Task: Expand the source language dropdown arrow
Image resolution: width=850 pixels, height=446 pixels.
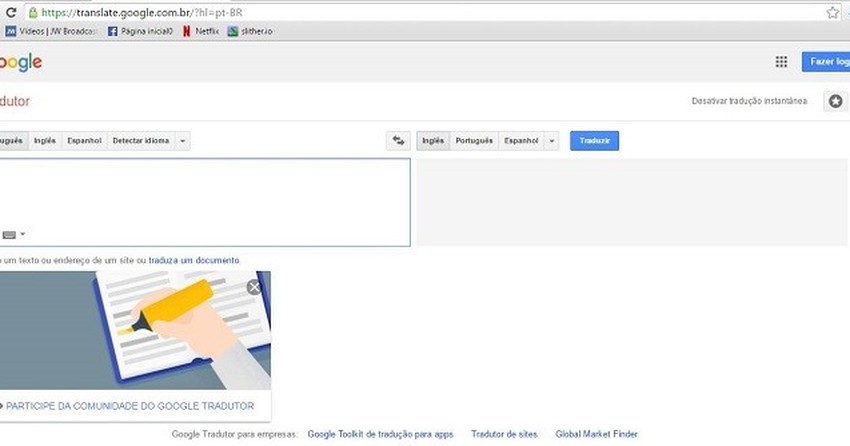Action: 183,141
